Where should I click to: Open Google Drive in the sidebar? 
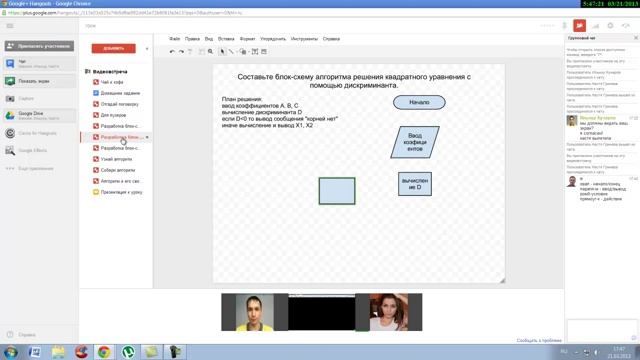(39, 116)
